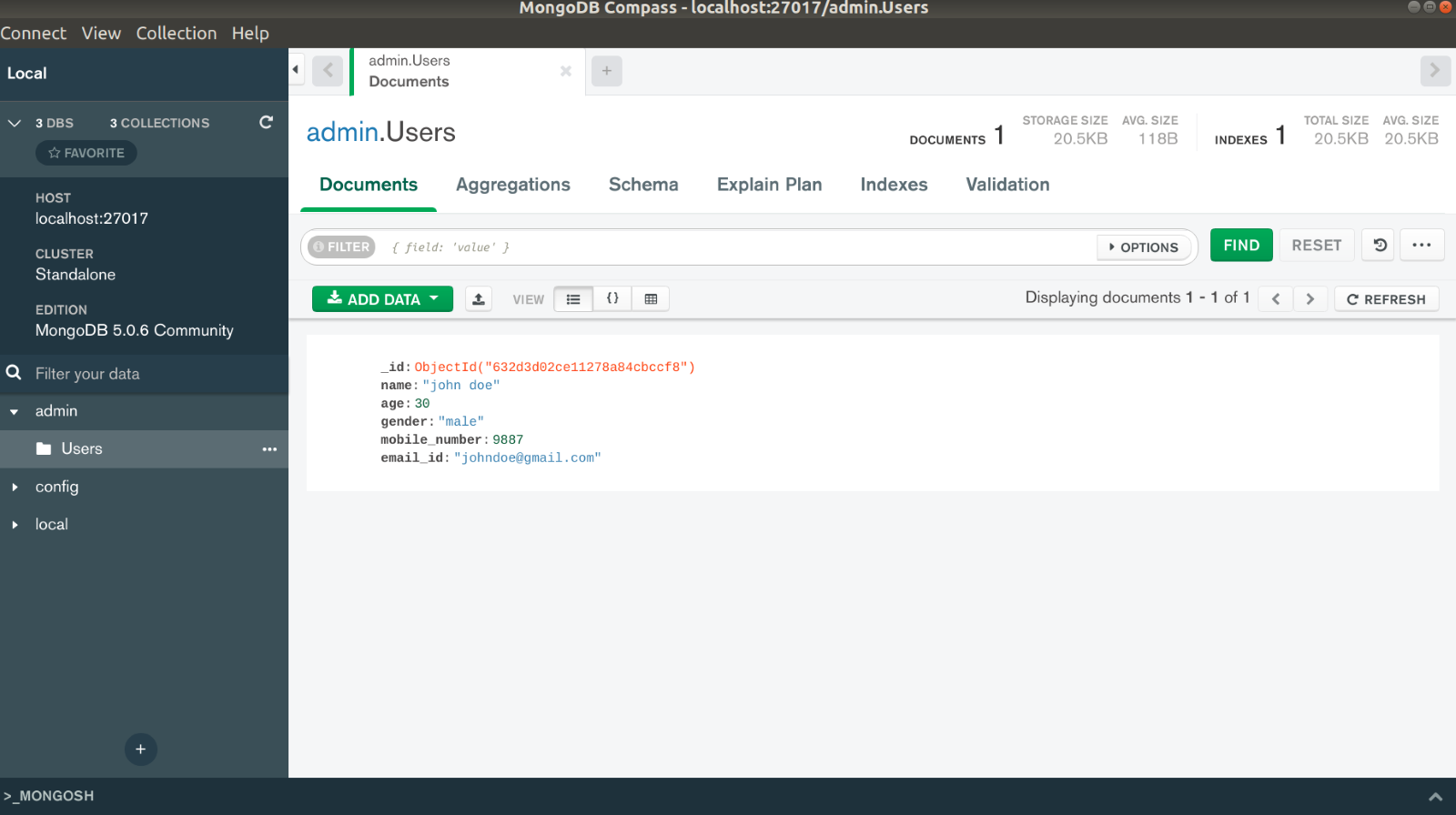Select Users collection in sidebar
Screen dimensions: 1456x815
pos(144,449)
